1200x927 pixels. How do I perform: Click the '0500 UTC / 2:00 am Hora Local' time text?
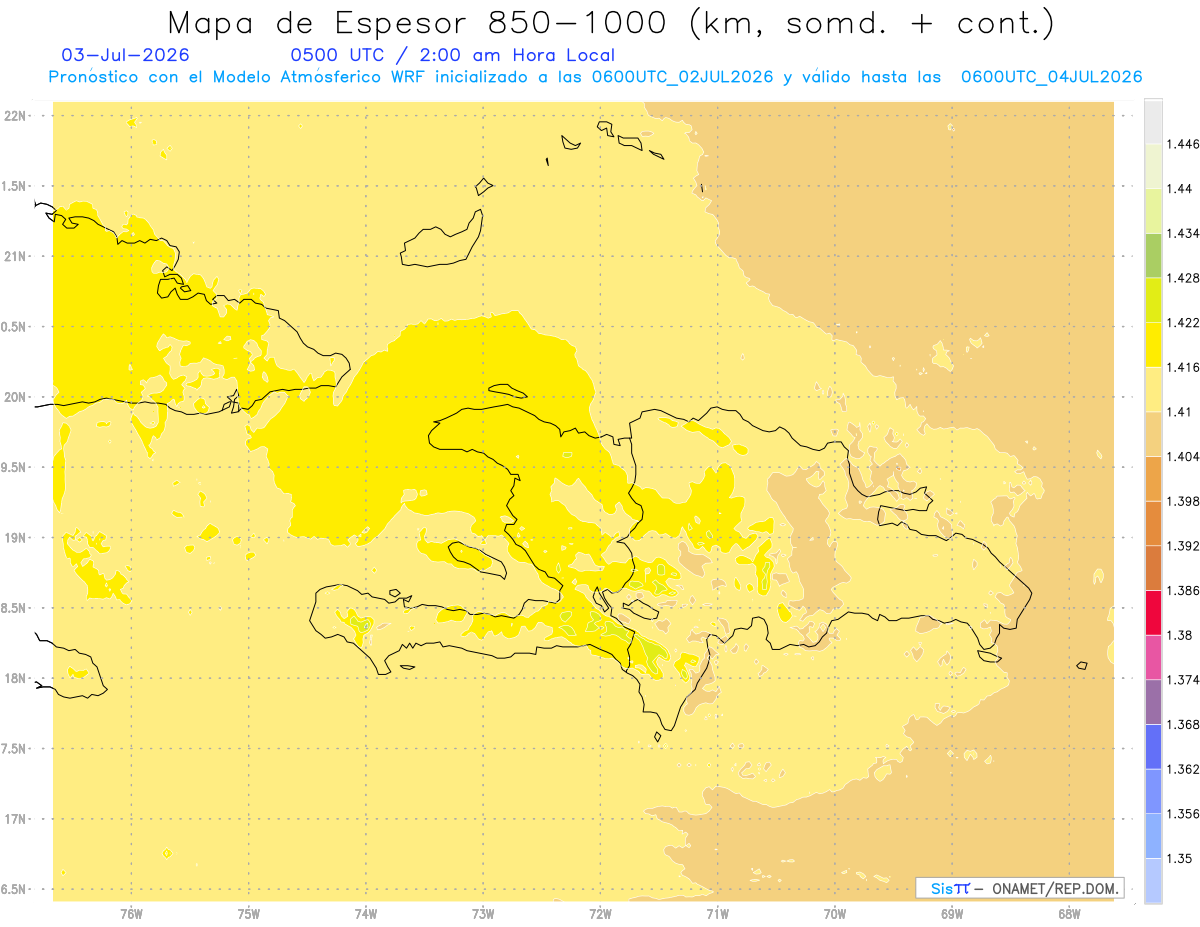tap(452, 56)
